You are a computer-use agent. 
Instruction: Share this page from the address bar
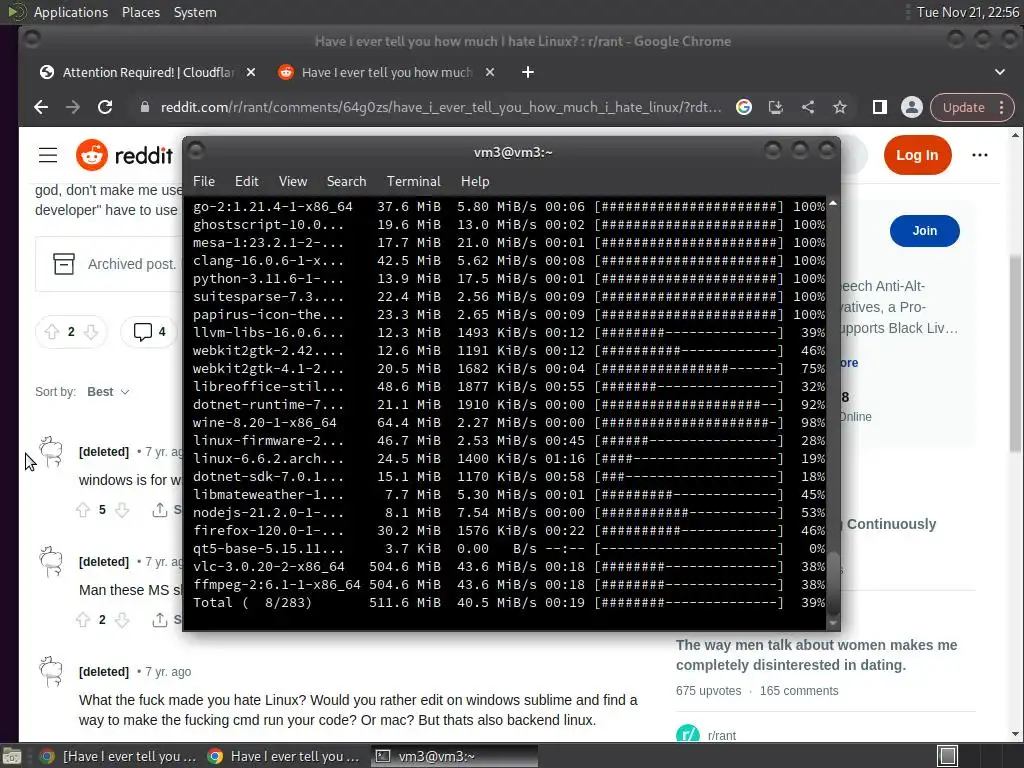point(808,107)
